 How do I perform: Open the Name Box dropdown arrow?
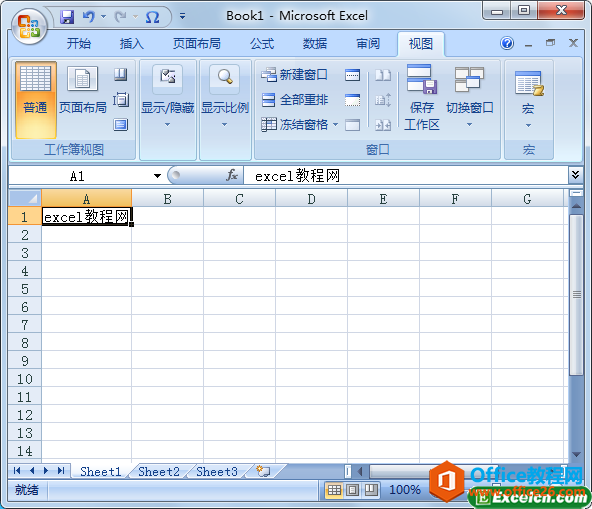coord(157,176)
